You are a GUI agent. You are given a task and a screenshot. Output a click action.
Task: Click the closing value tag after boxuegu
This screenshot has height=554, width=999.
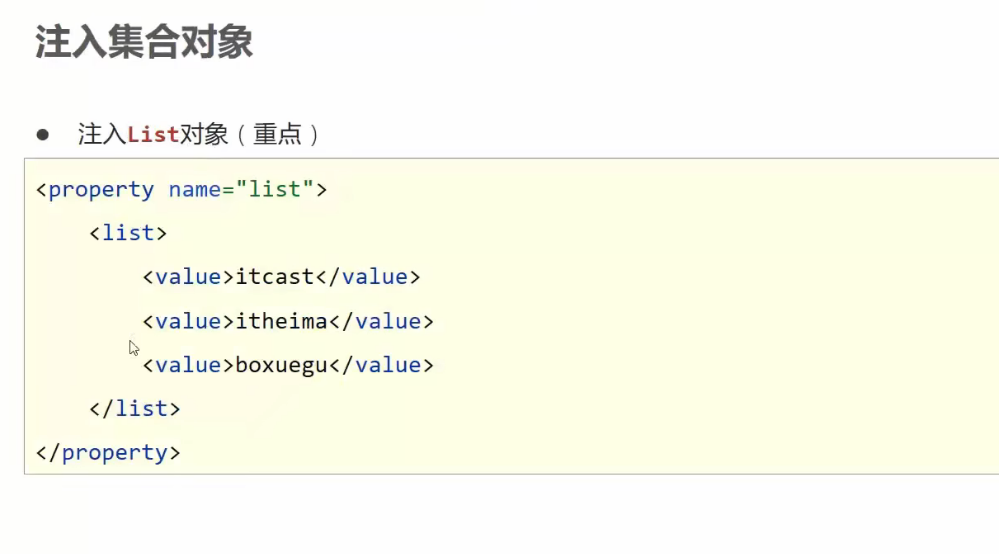coord(388,365)
